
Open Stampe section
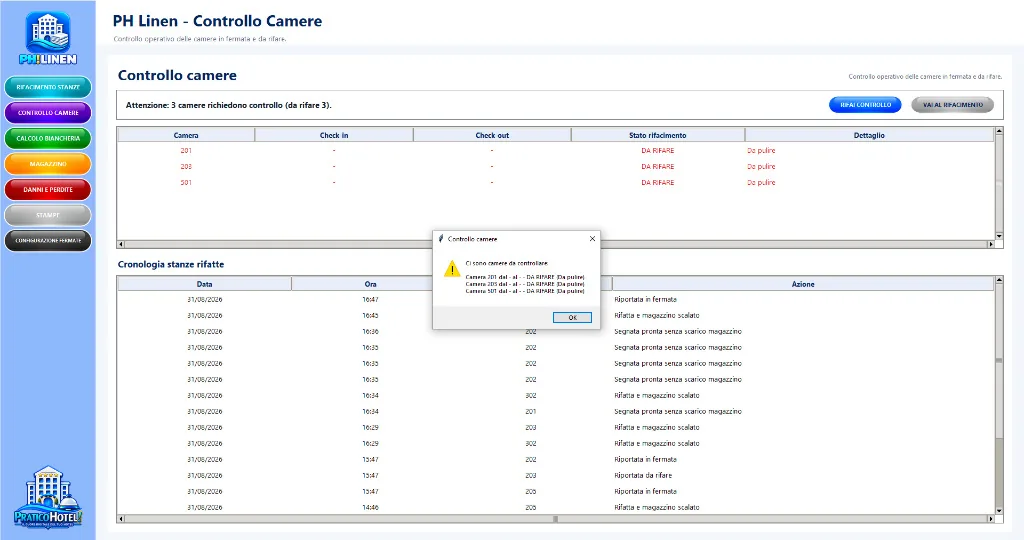click(x=48, y=215)
